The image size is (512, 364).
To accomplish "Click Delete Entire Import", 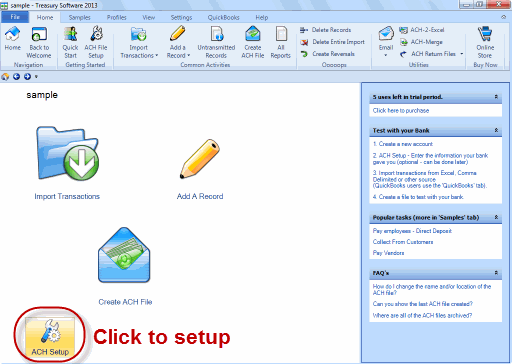I will pyautogui.click(x=332, y=42).
